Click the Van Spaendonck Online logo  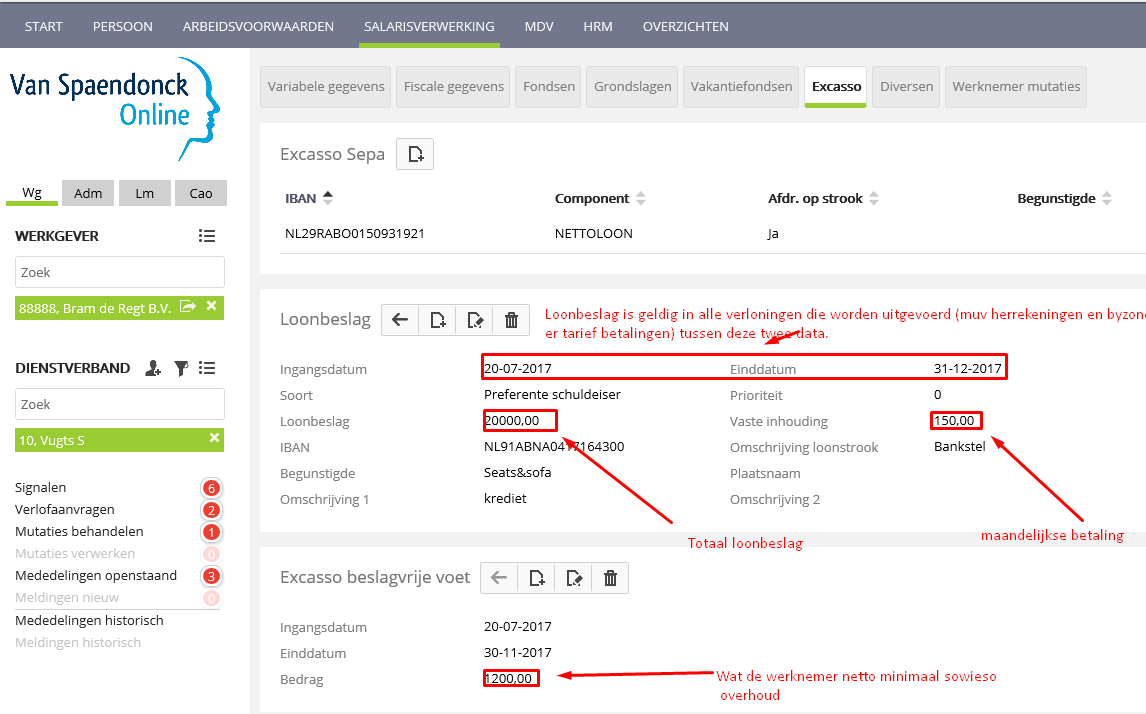(115, 108)
